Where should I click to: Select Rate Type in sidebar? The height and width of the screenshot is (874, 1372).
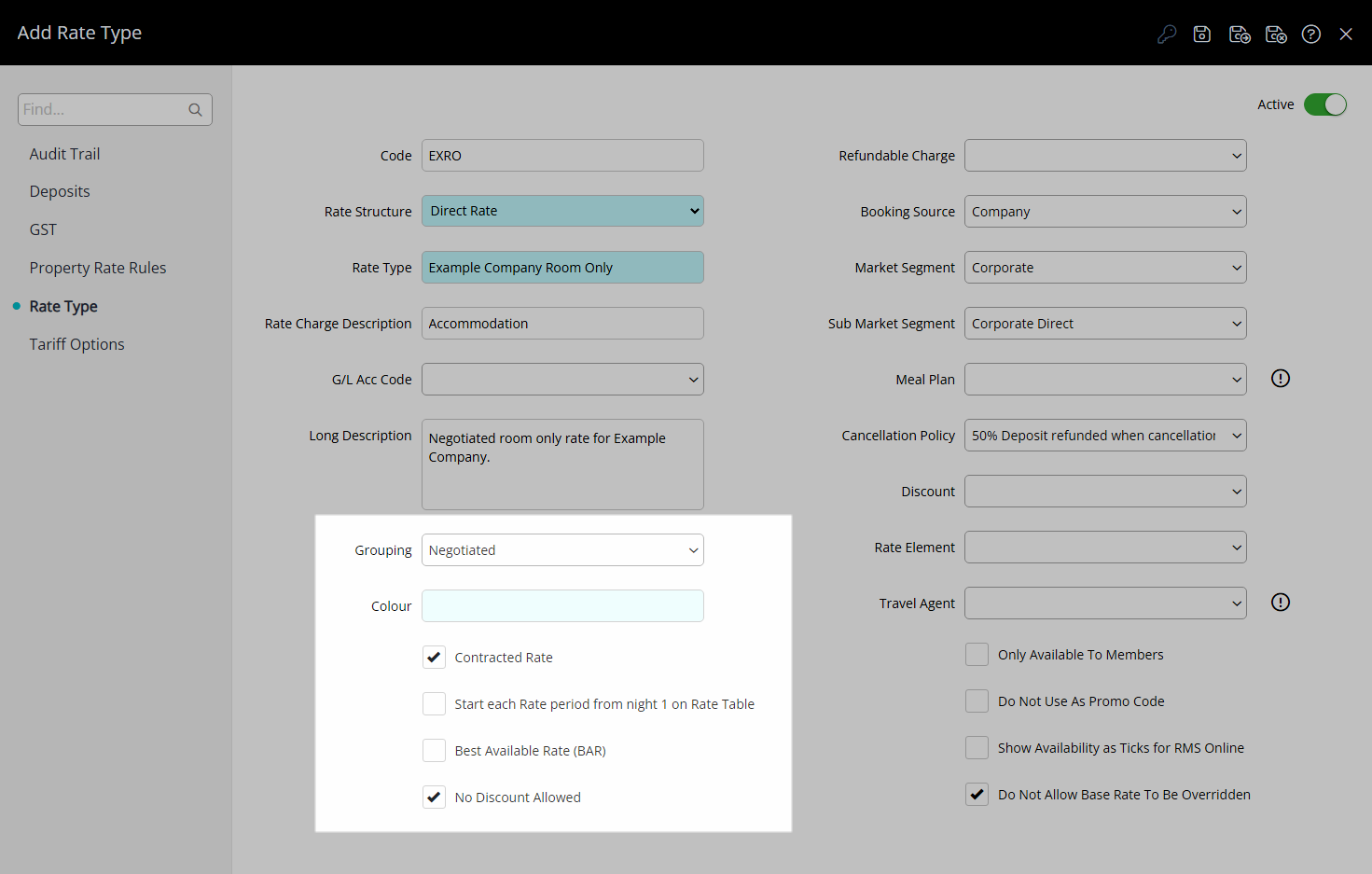[63, 306]
